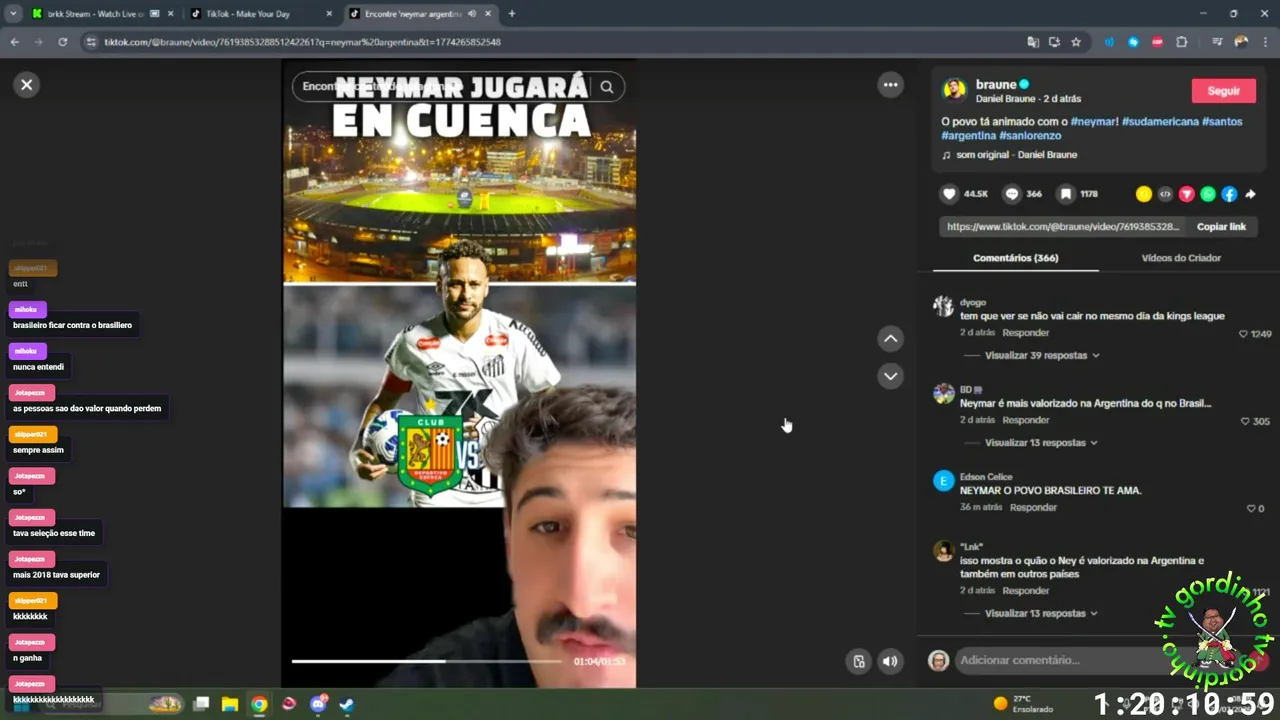
Task: Click install app icon in address bar
Action: [x=1054, y=42]
